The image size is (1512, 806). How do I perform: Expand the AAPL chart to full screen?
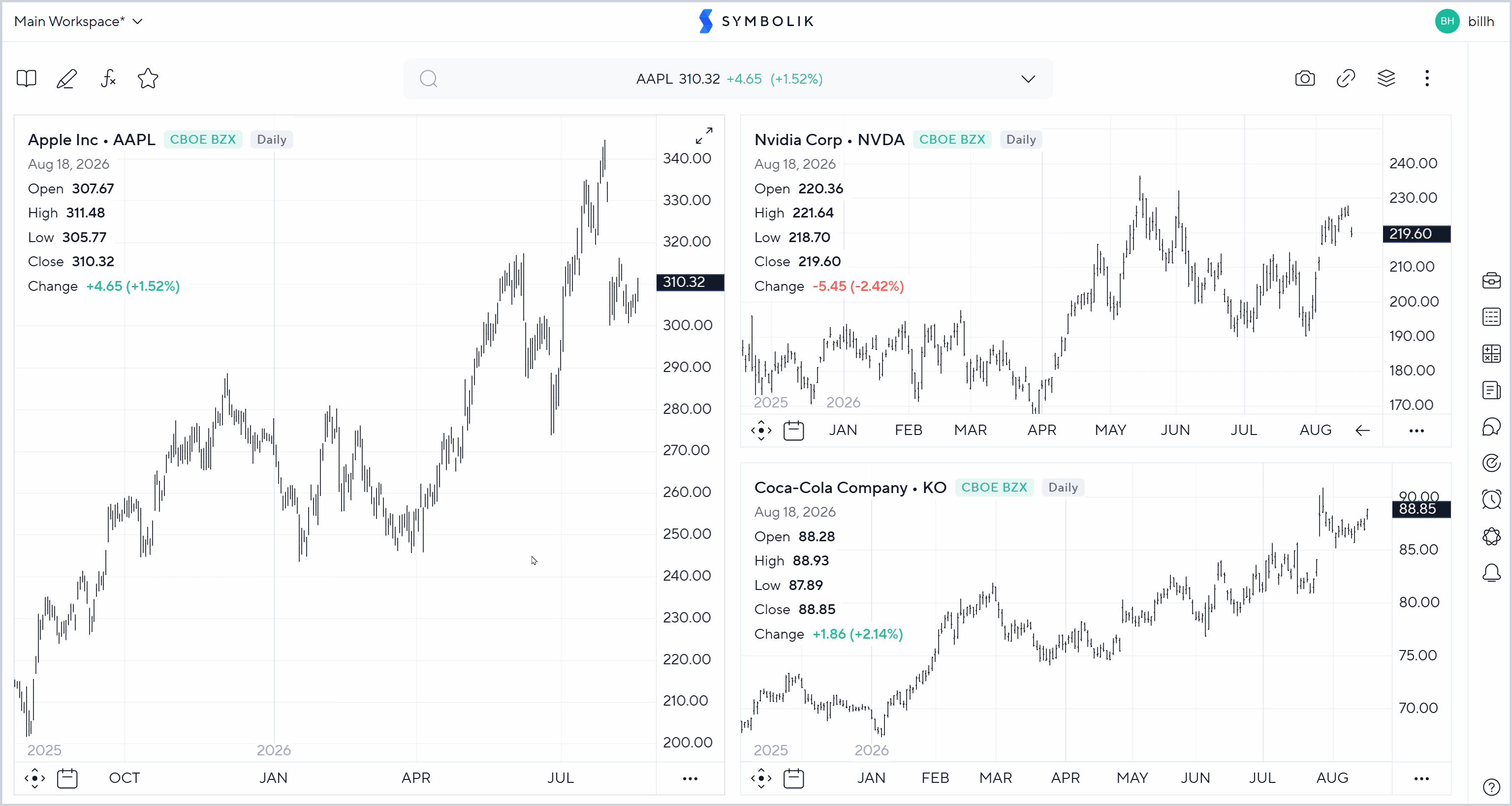(704, 135)
